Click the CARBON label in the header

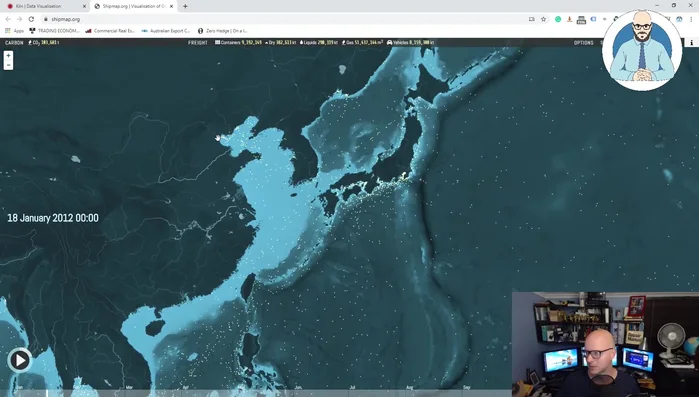[14, 43]
